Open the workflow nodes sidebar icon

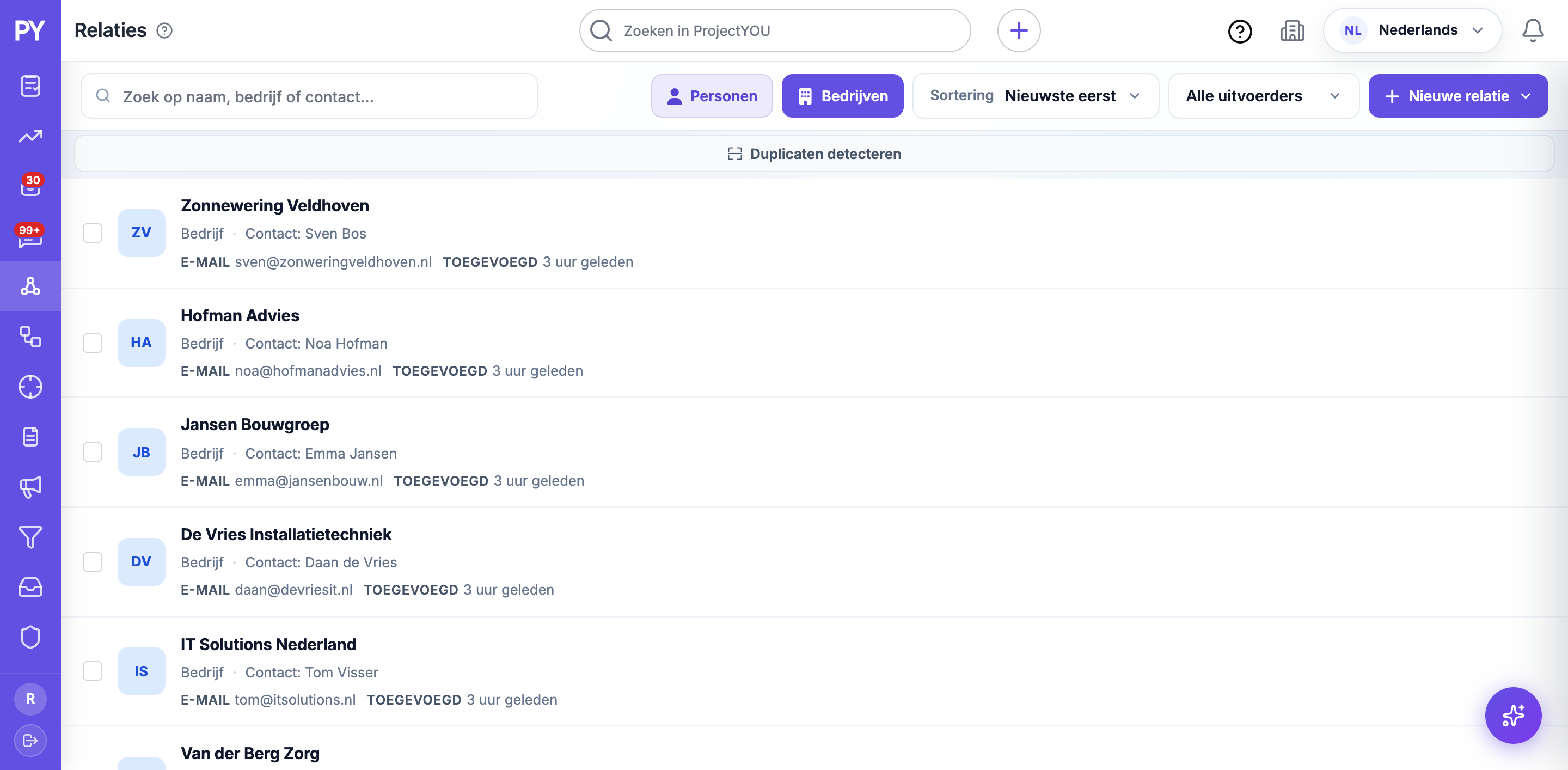pyautogui.click(x=30, y=337)
